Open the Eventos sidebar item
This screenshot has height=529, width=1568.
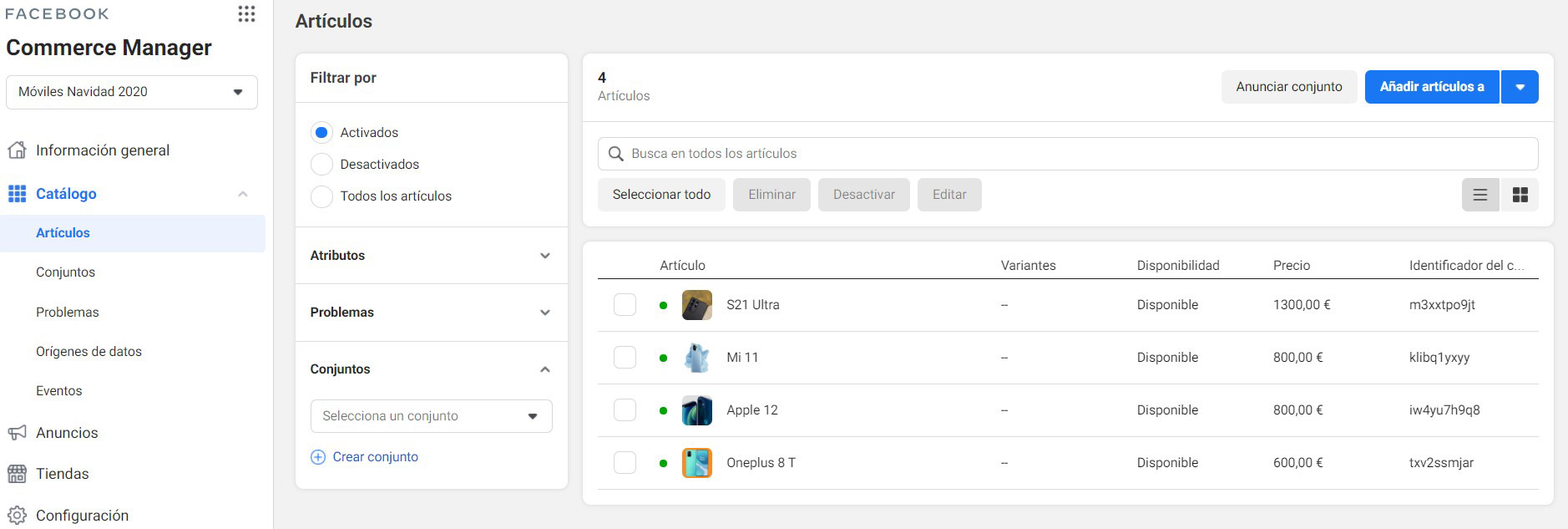click(59, 391)
